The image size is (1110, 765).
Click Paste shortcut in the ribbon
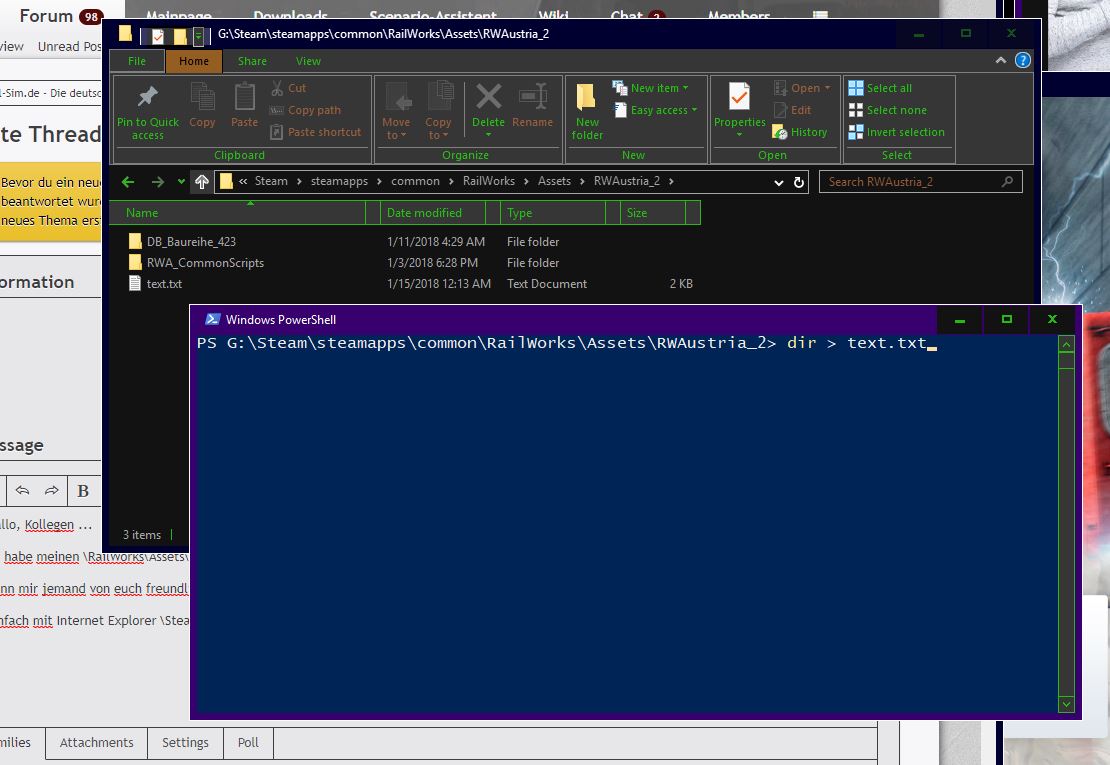pos(316,132)
